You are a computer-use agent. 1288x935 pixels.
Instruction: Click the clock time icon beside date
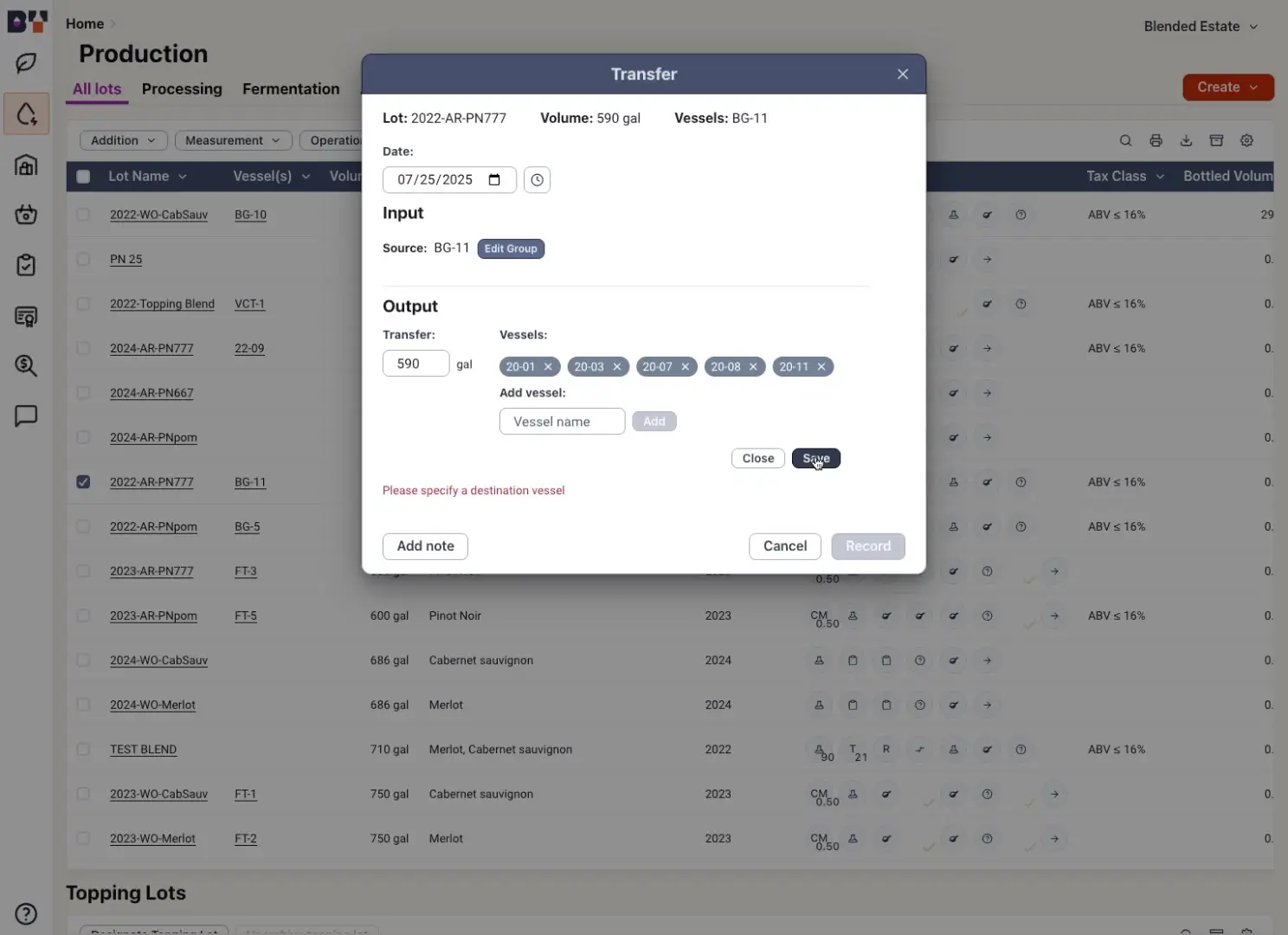(537, 180)
